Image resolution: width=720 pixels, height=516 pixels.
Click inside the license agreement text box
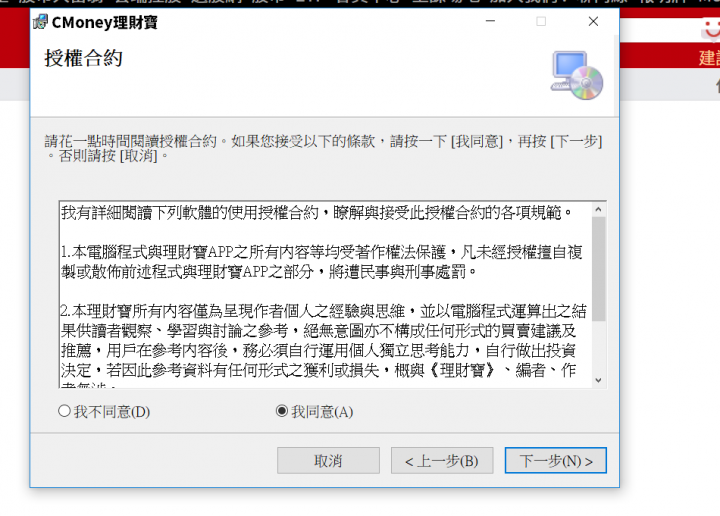click(326, 295)
